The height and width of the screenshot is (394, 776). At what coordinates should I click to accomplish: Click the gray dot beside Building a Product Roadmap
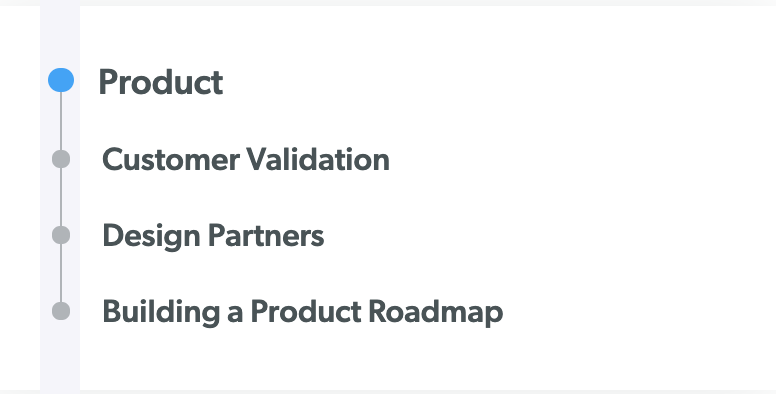pos(61,311)
